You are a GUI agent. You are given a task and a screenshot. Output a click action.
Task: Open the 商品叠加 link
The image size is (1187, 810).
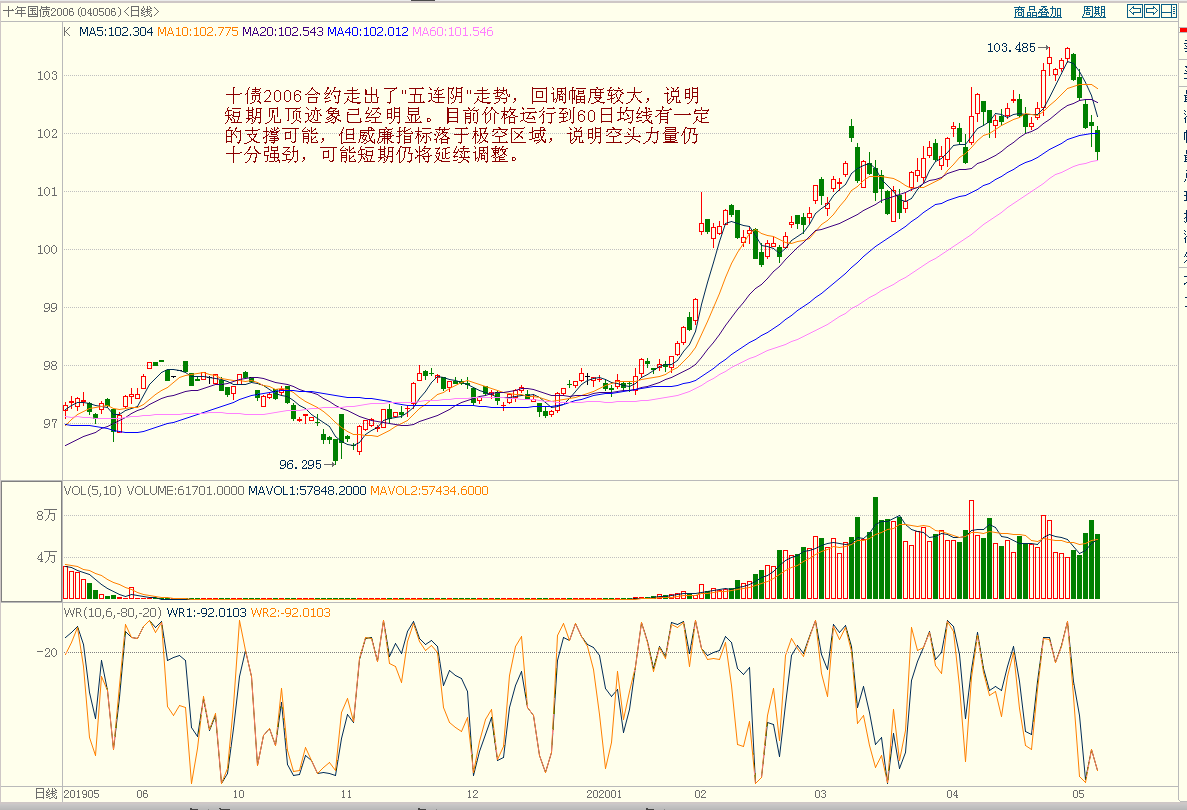pyautogui.click(x=1037, y=12)
